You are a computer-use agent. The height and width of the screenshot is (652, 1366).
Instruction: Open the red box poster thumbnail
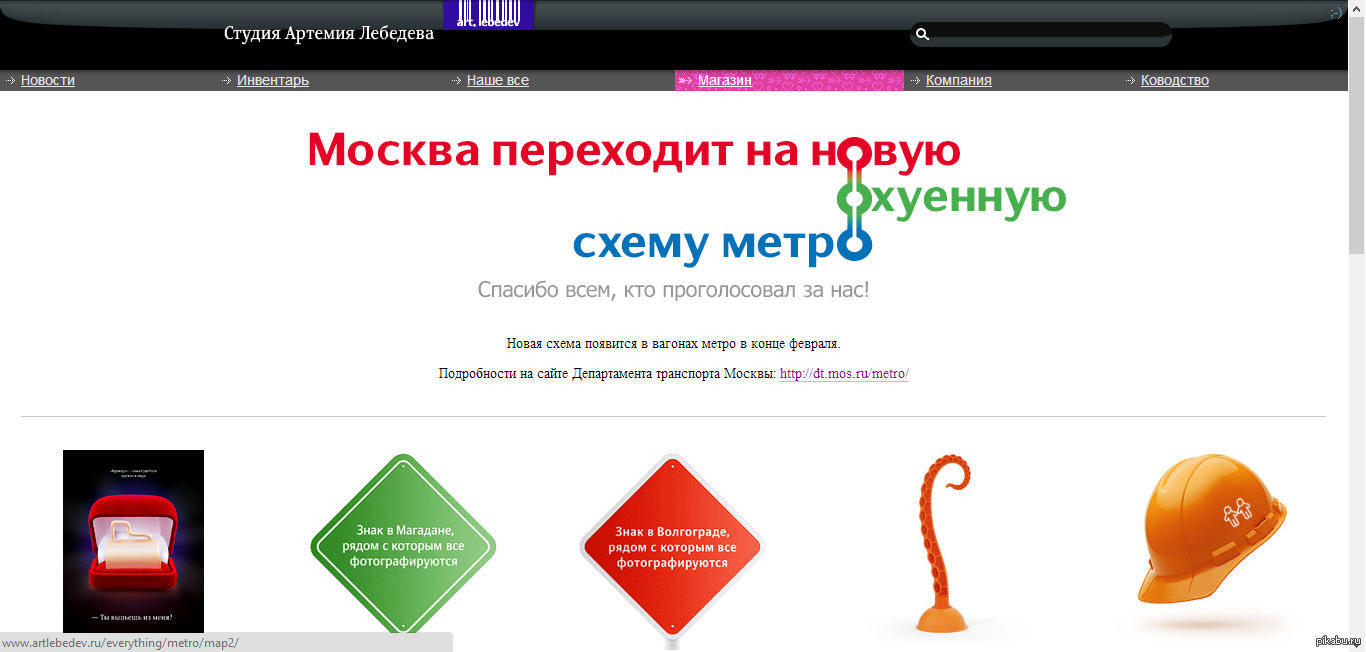click(133, 541)
